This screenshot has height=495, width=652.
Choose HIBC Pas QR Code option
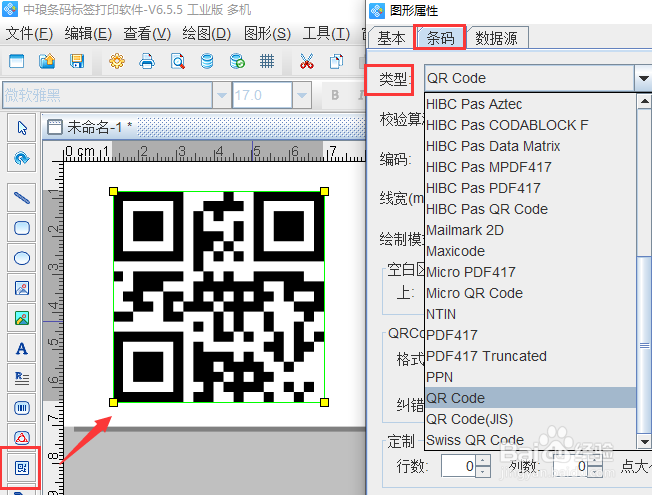531,209
